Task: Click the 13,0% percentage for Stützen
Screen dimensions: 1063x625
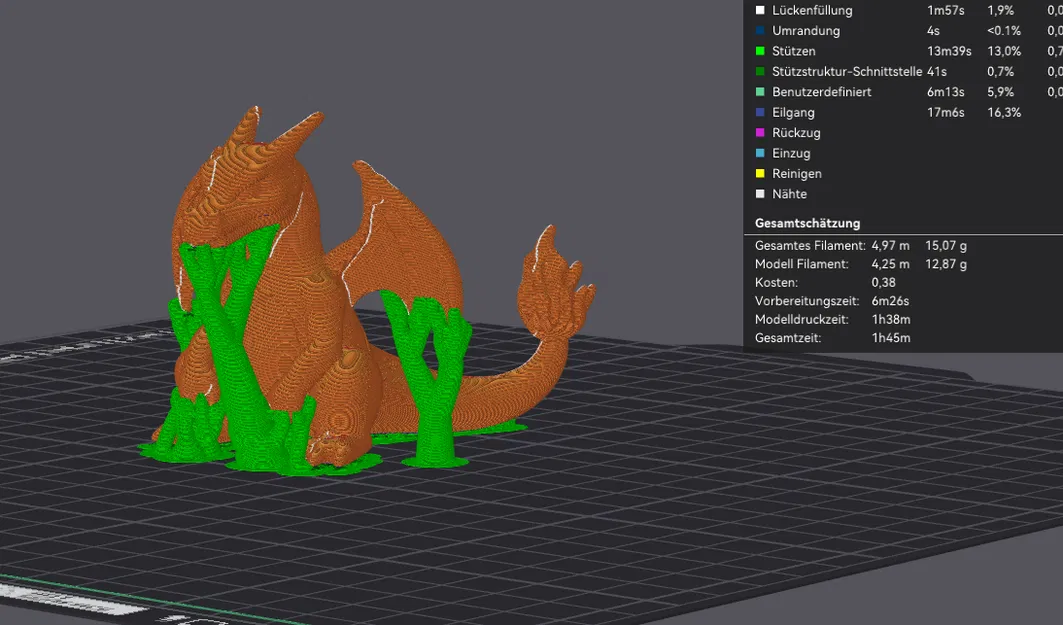Action: click(1004, 51)
